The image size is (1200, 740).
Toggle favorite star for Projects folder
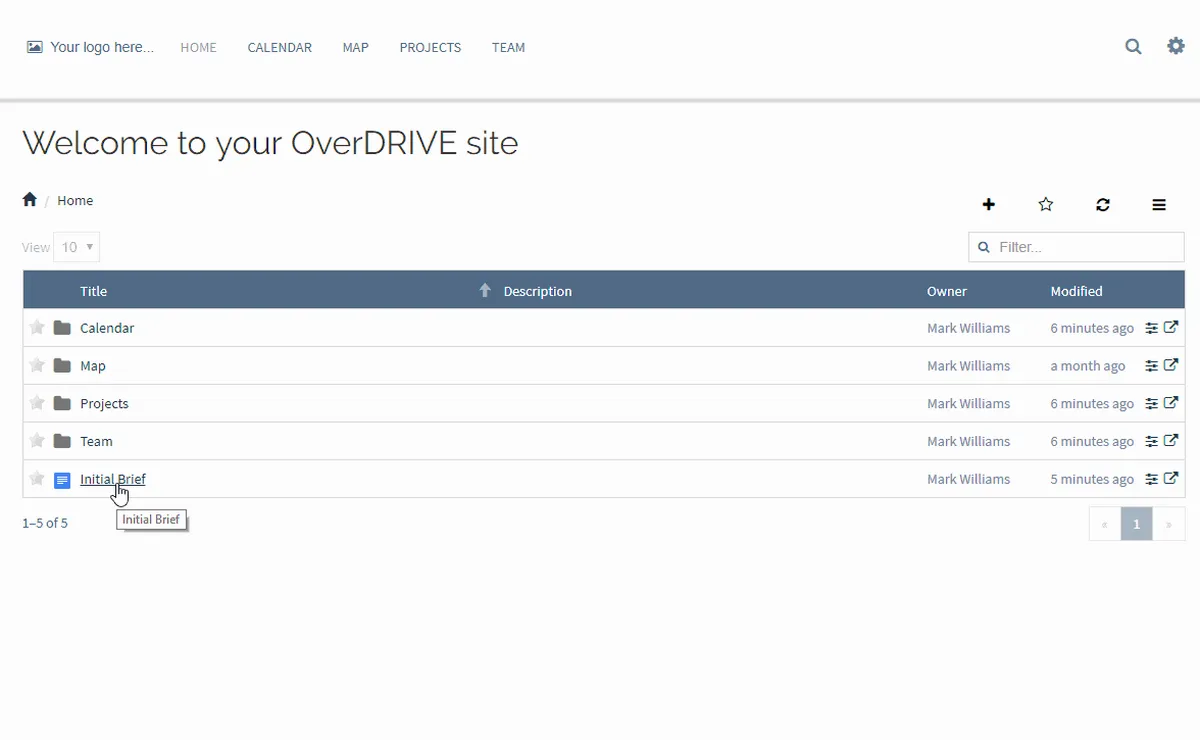point(37,403)
